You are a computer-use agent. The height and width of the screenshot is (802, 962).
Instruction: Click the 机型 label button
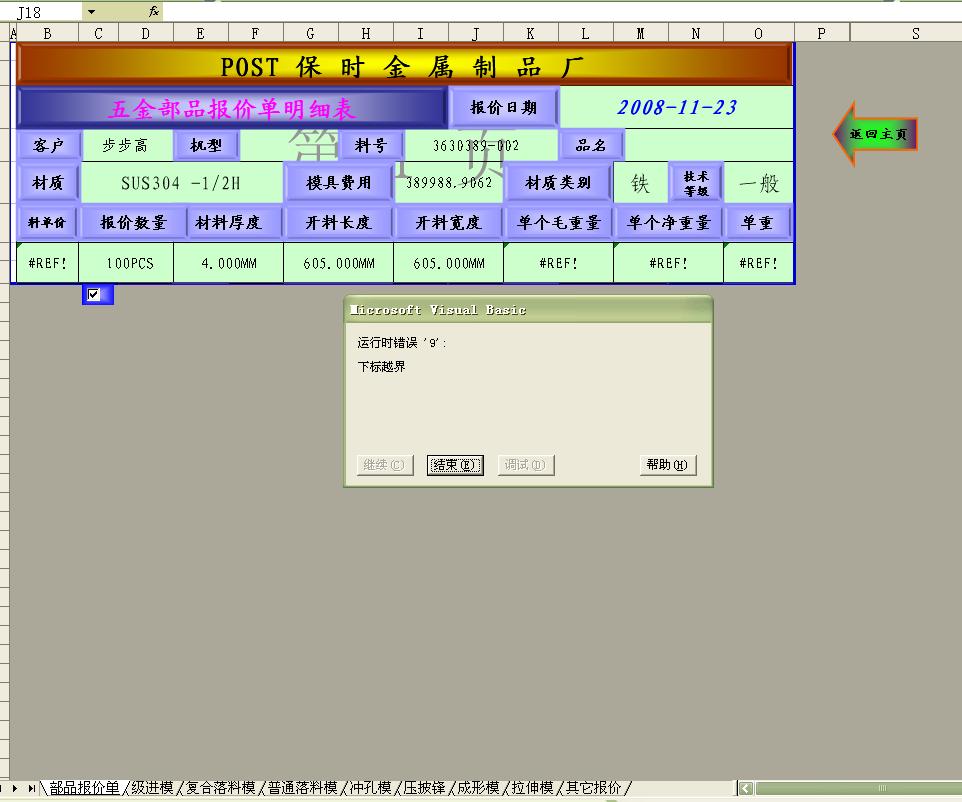(x=206, y=145)
